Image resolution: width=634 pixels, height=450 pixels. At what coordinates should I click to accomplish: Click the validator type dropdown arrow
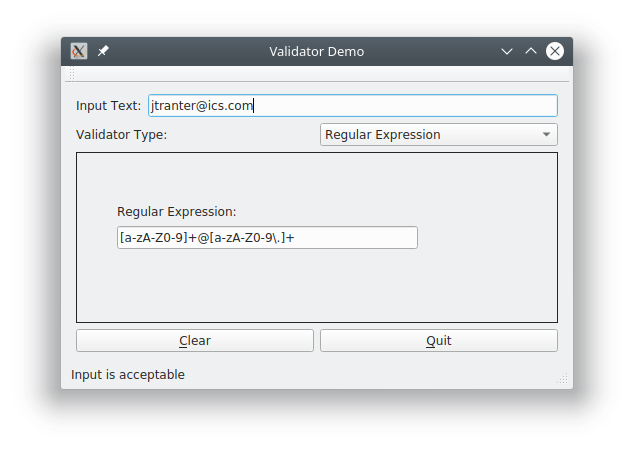point(546,135)
